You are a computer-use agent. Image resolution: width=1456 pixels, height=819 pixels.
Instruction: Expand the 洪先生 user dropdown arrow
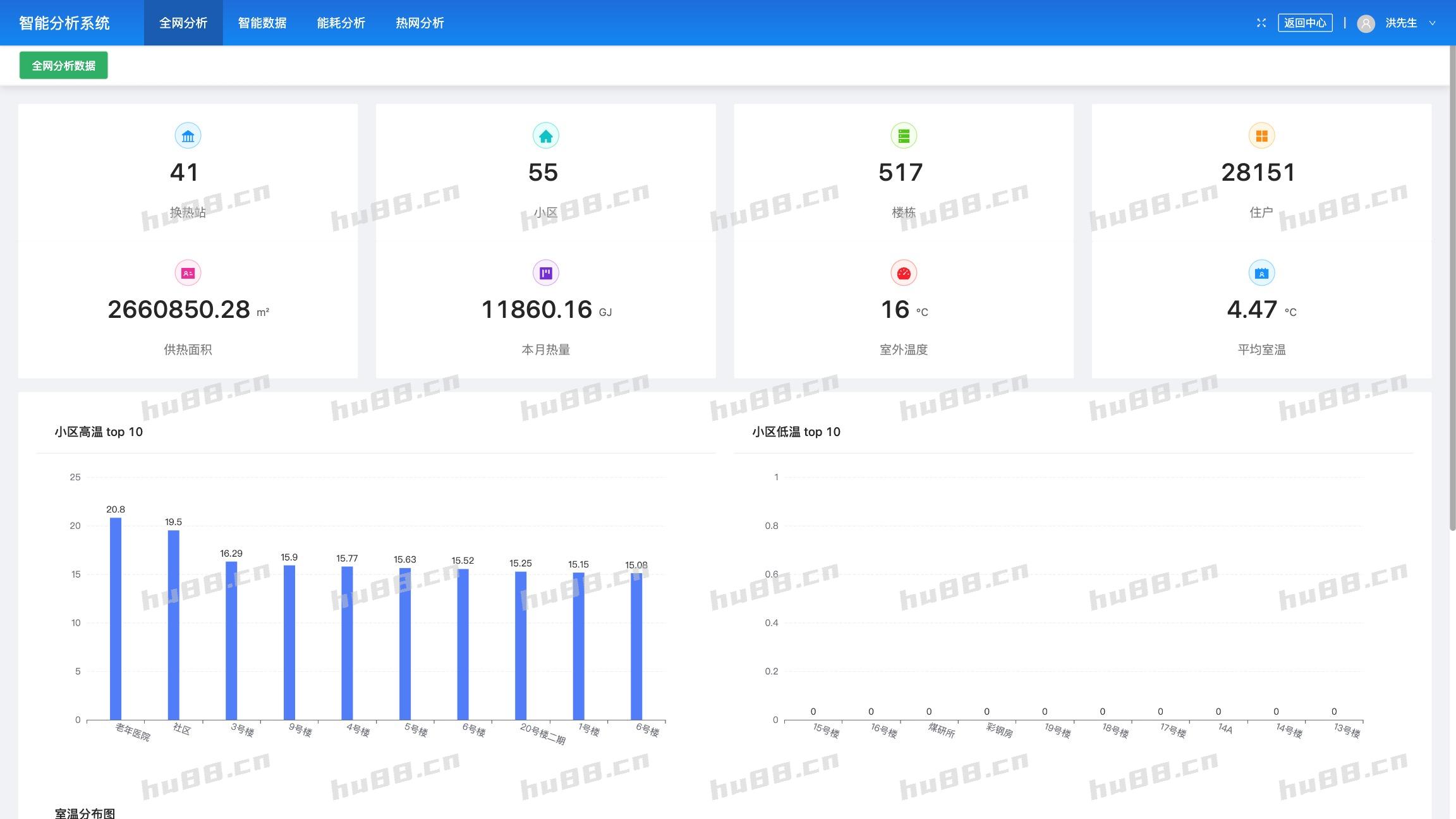[1433, 23]
